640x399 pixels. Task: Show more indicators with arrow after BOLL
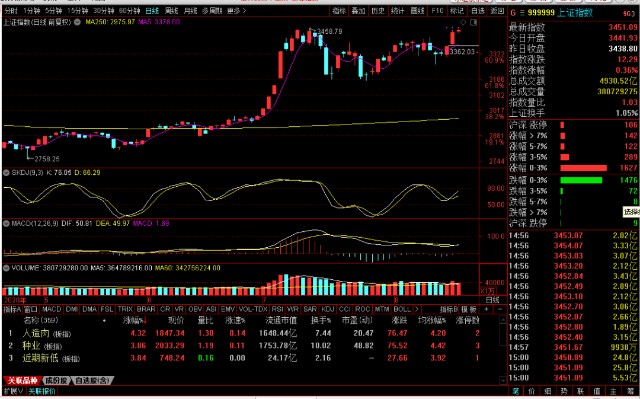pos(416,310)
